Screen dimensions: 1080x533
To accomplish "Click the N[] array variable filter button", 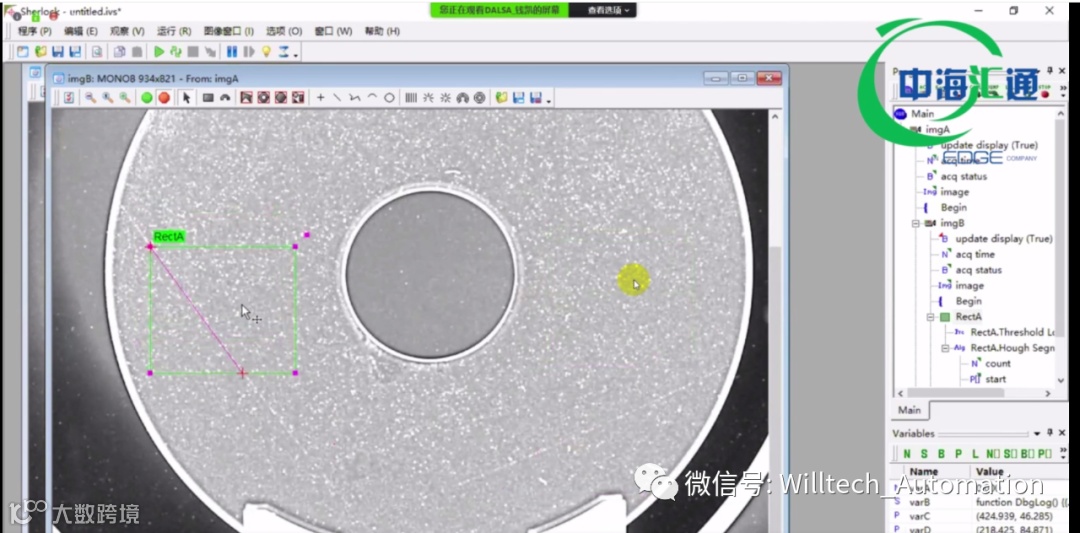I will coord(993,454).
